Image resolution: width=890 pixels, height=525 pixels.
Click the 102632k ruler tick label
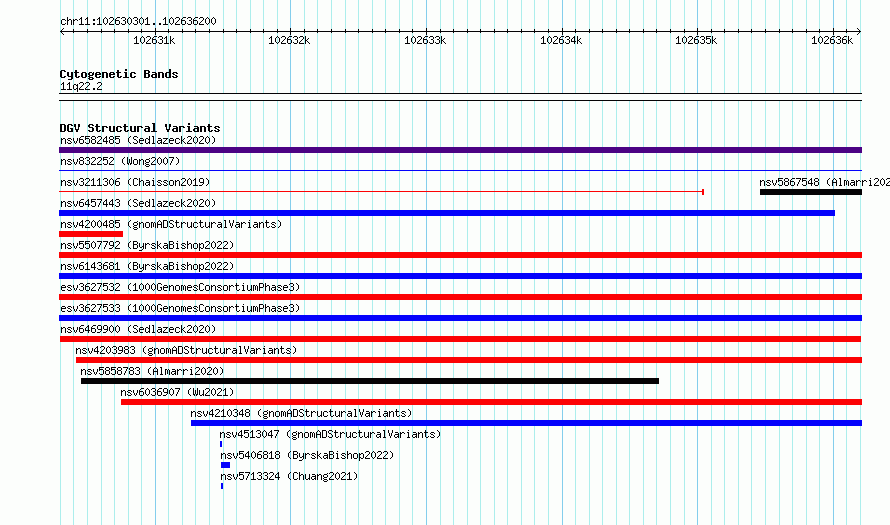289,40
